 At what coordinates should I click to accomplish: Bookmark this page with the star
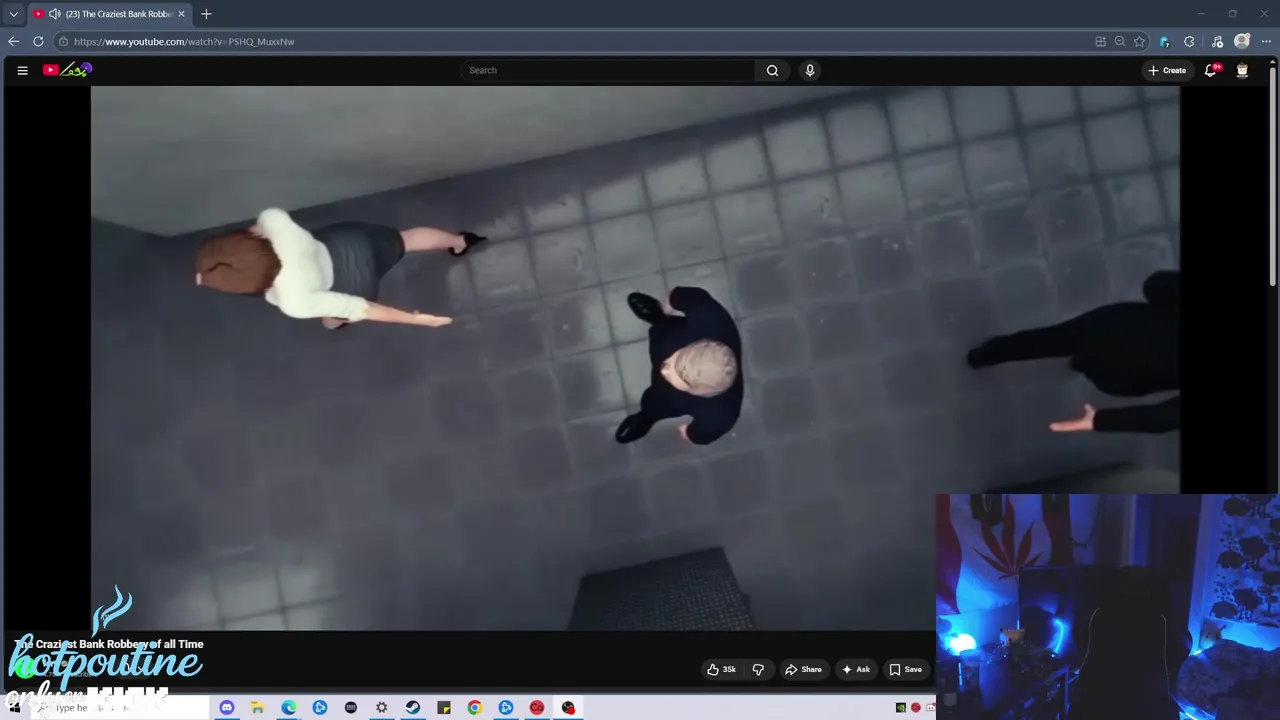[1139, 41]
